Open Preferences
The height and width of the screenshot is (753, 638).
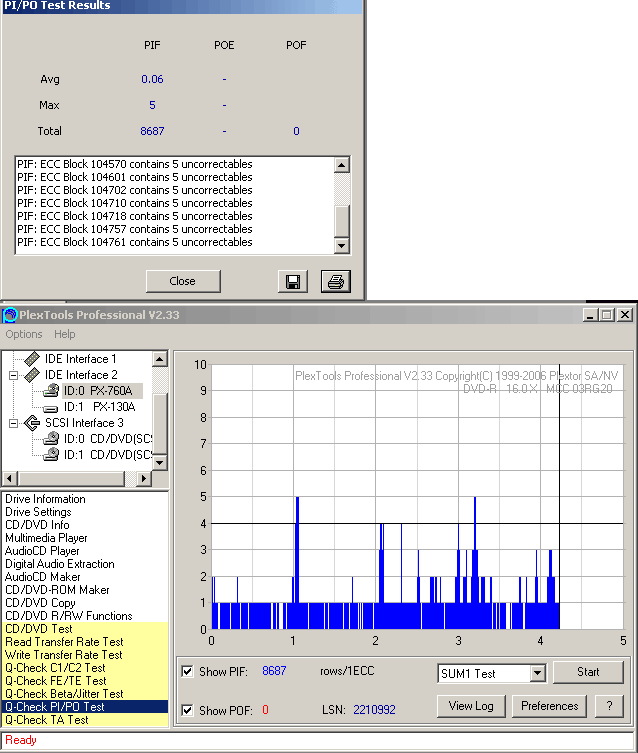point(549,706)
